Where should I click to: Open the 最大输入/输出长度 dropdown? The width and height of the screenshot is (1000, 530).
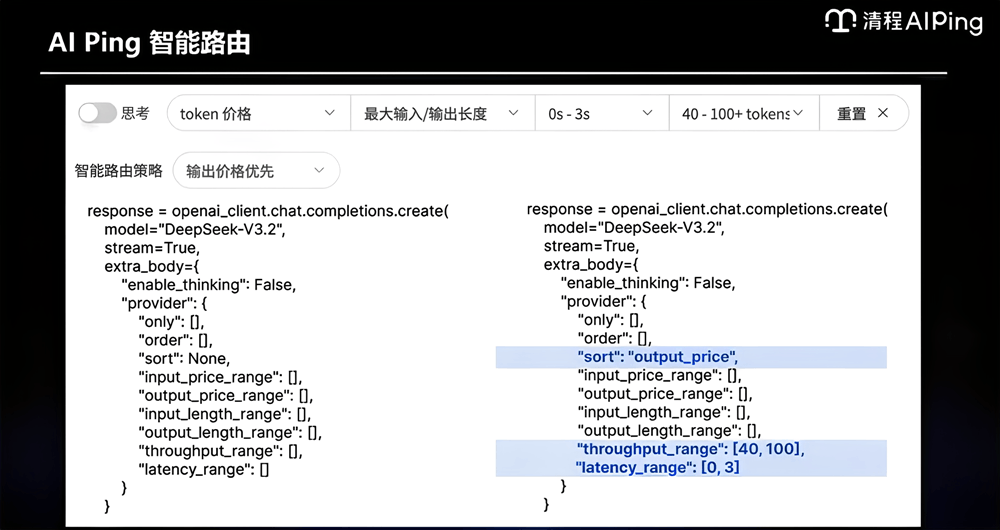443,114
